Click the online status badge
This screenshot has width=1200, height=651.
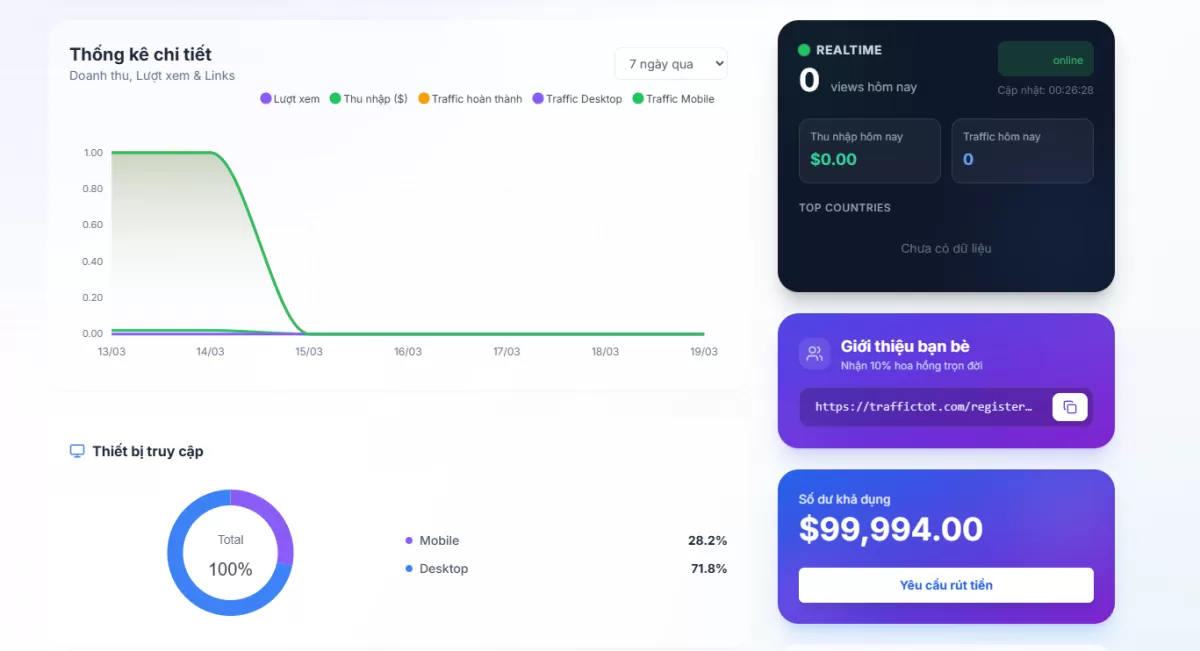point(1045,60)
